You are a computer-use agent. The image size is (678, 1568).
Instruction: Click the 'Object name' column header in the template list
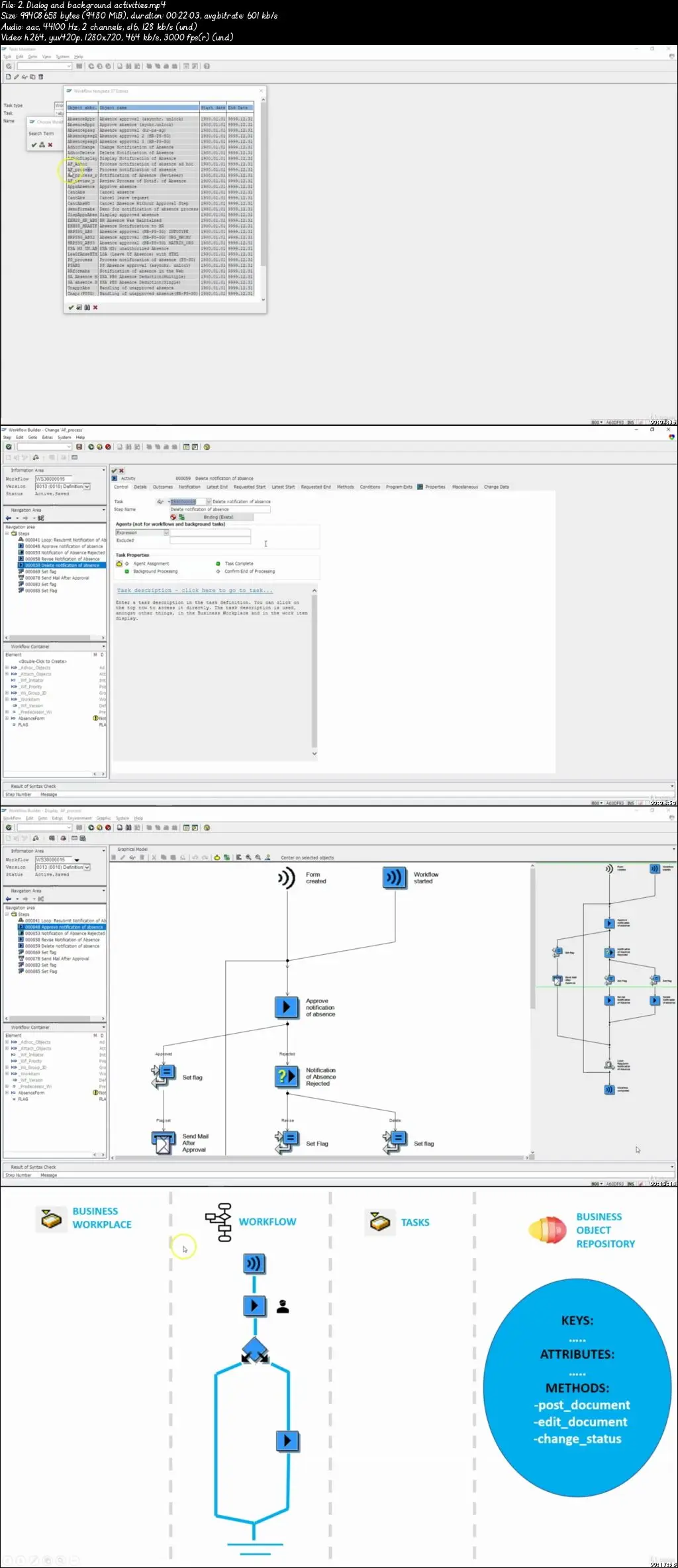click(149, 107)
